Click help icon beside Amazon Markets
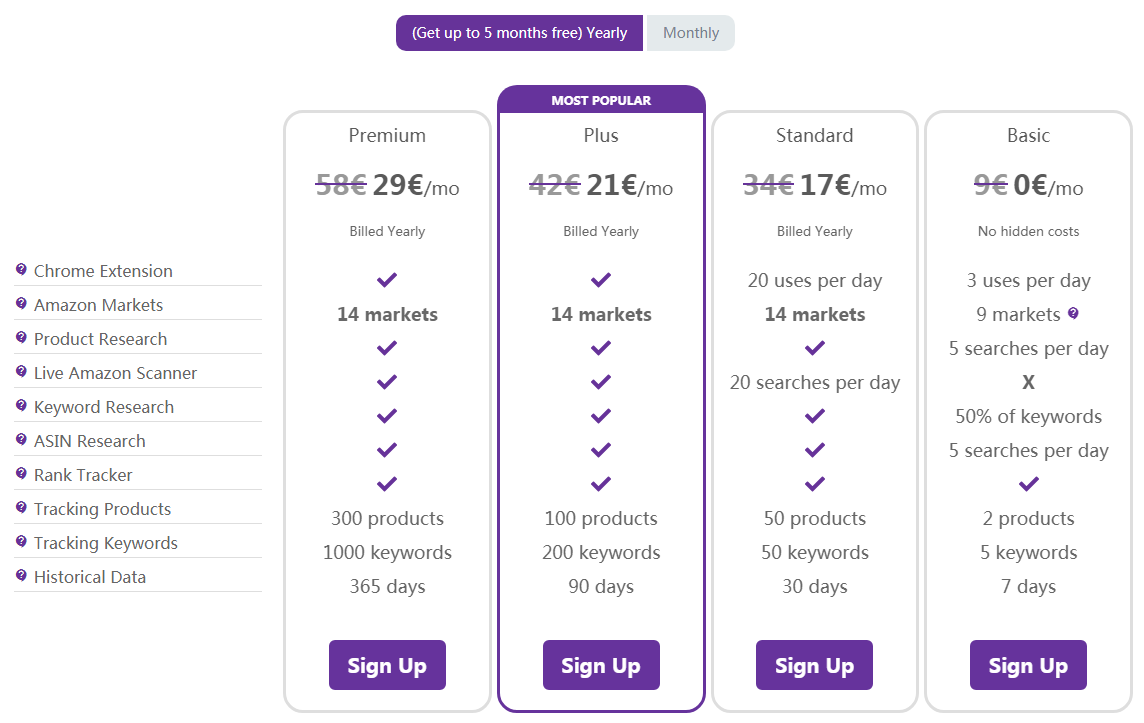Image resolution: width=1144 pixels, height=723 pixels. [21, 303]
